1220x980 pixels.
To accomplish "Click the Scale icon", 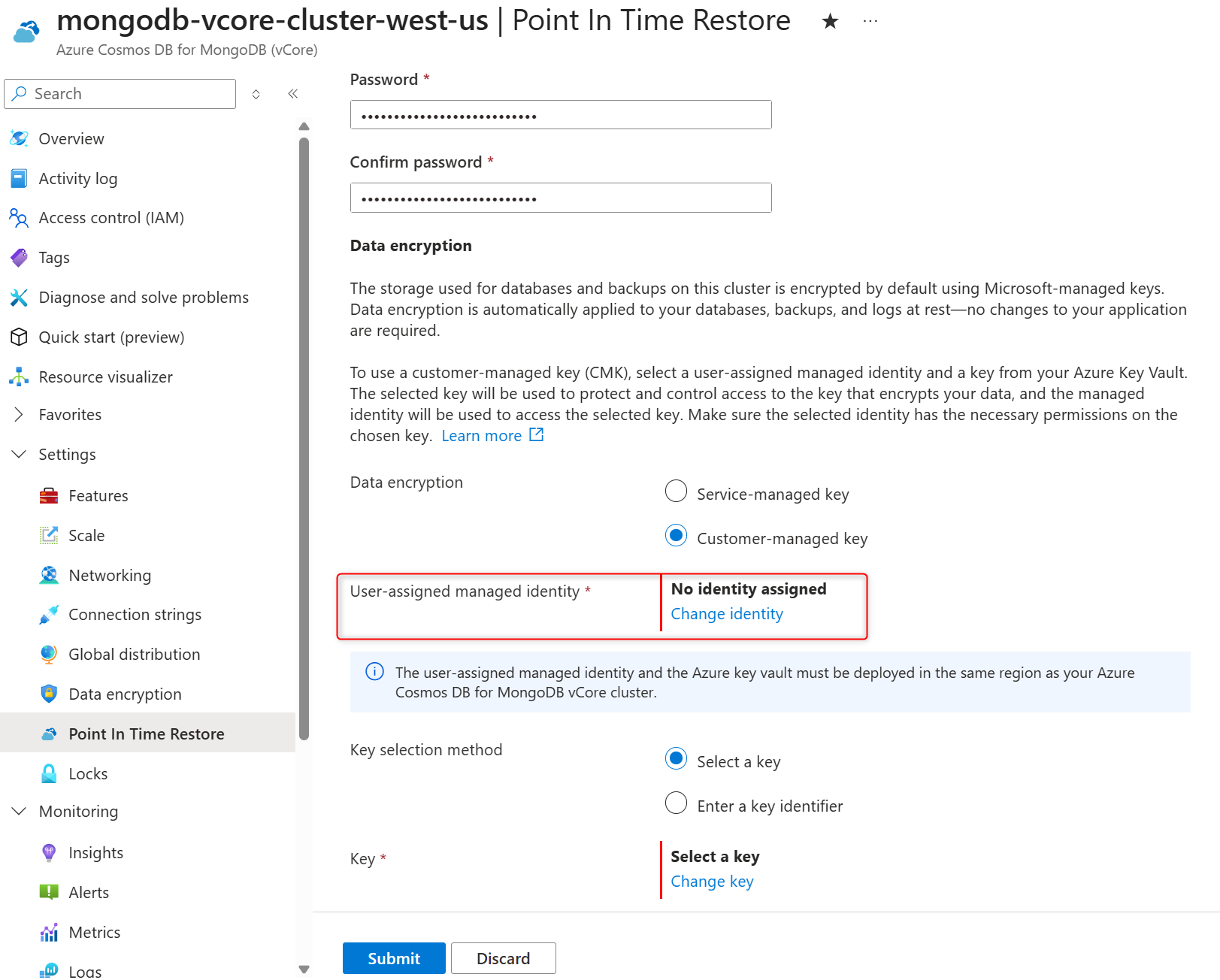I will coord(49,536).
